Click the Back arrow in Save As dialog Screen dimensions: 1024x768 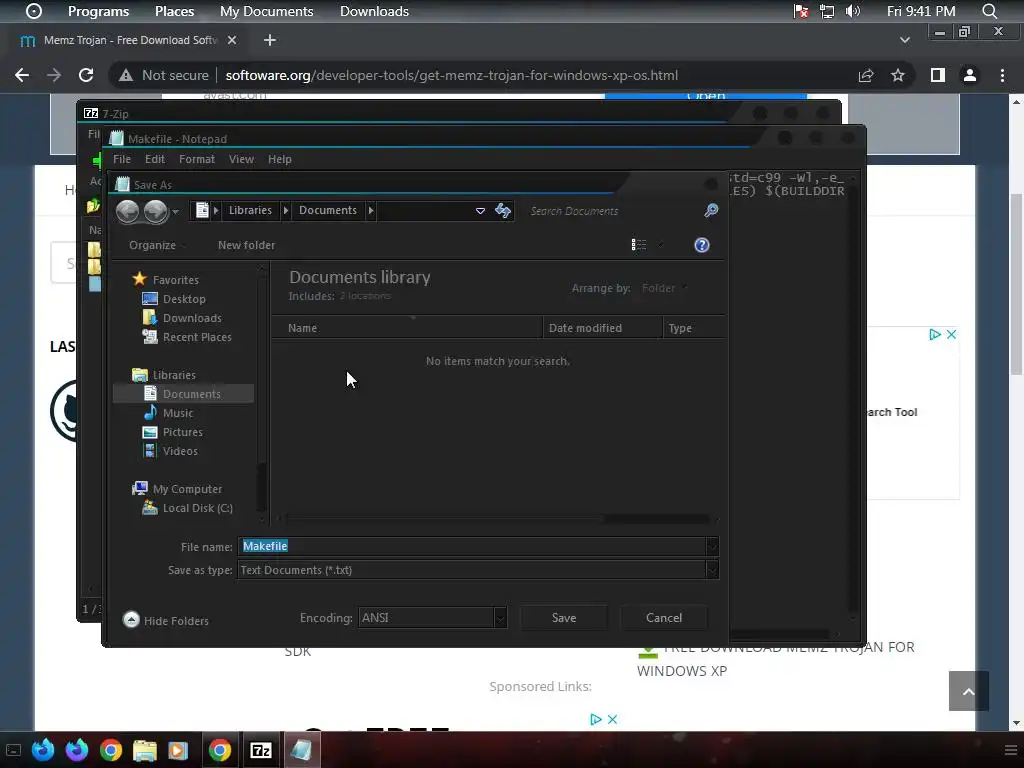[127, 211]
